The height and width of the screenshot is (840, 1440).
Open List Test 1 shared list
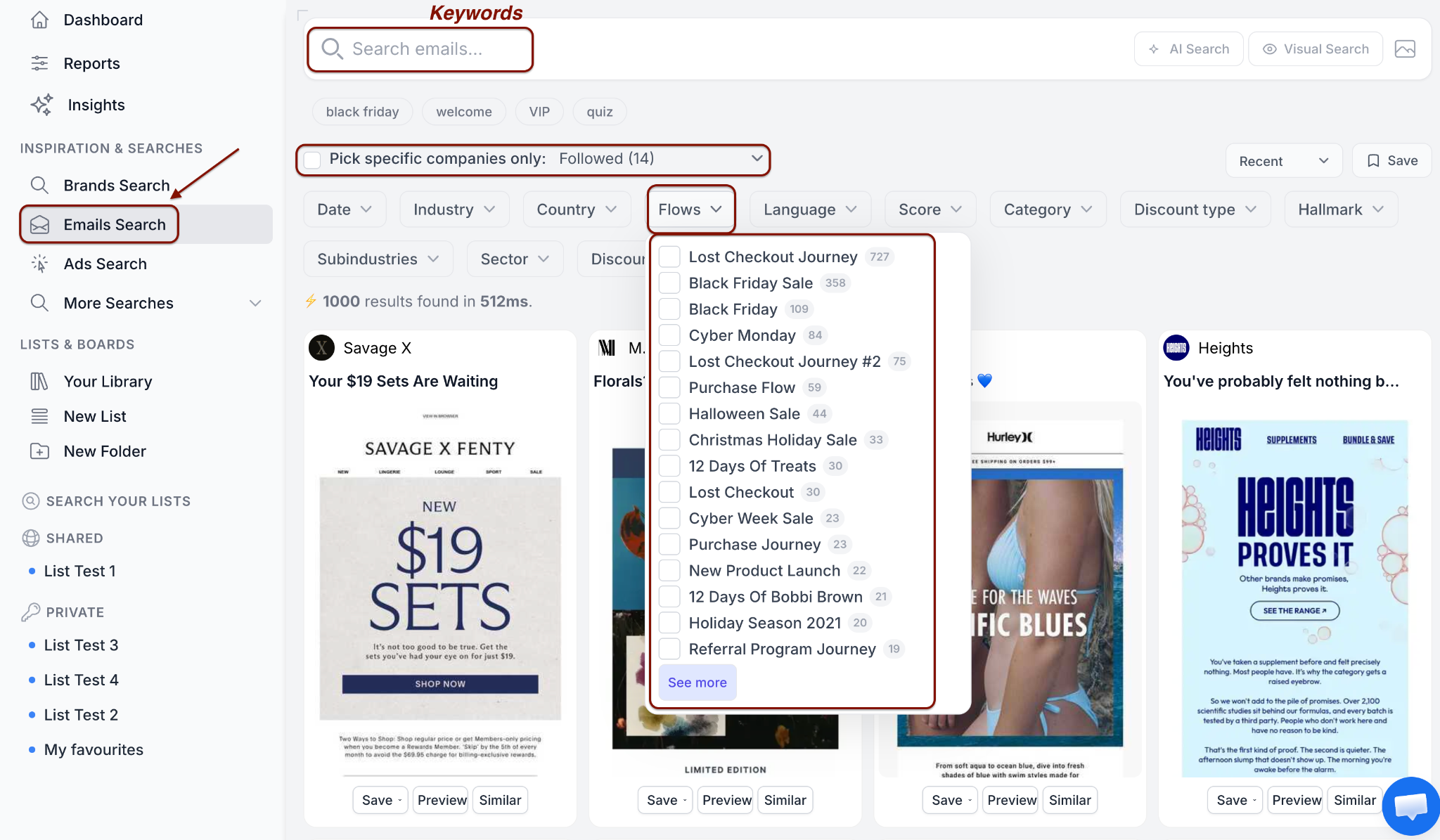[x=79, y=571]
